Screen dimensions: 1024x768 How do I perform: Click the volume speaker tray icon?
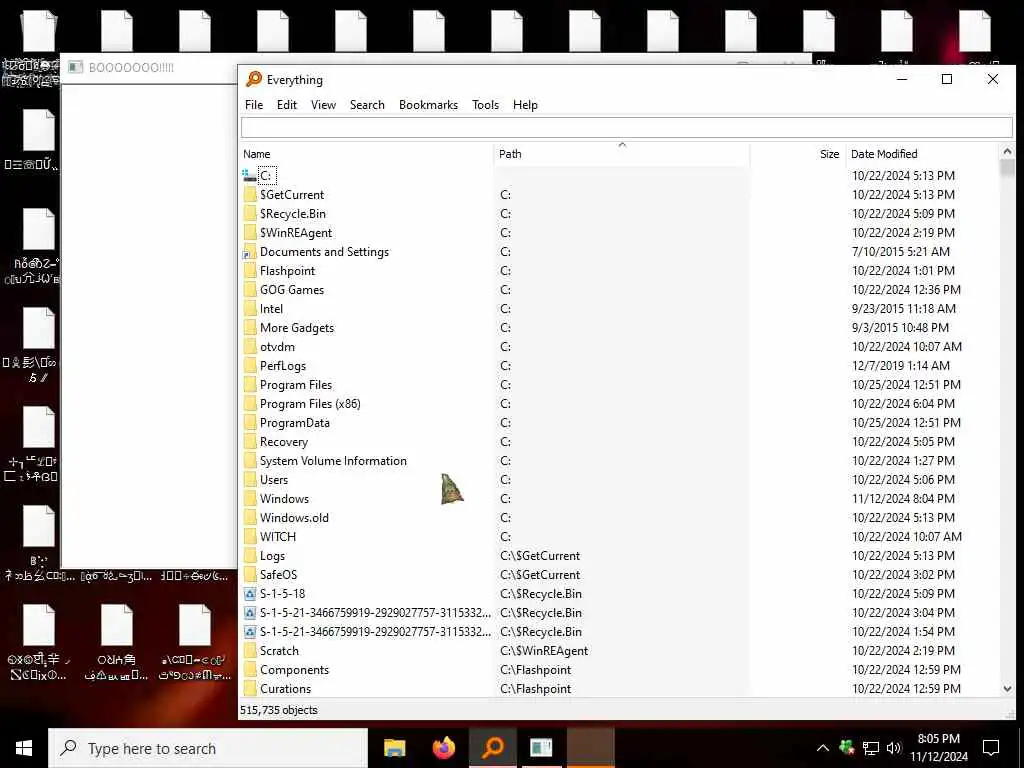tap(893, 748)
